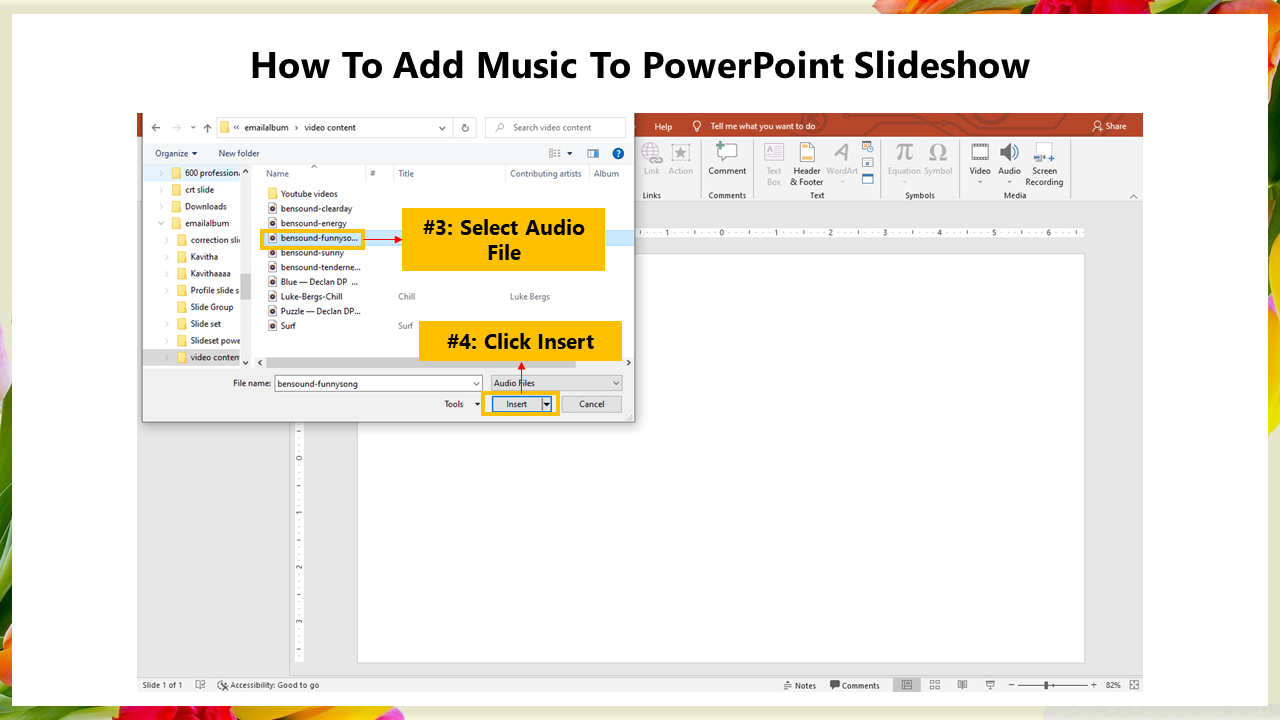Refresh the video content folder listing
1280x720 pixels.
click(465, 128)
